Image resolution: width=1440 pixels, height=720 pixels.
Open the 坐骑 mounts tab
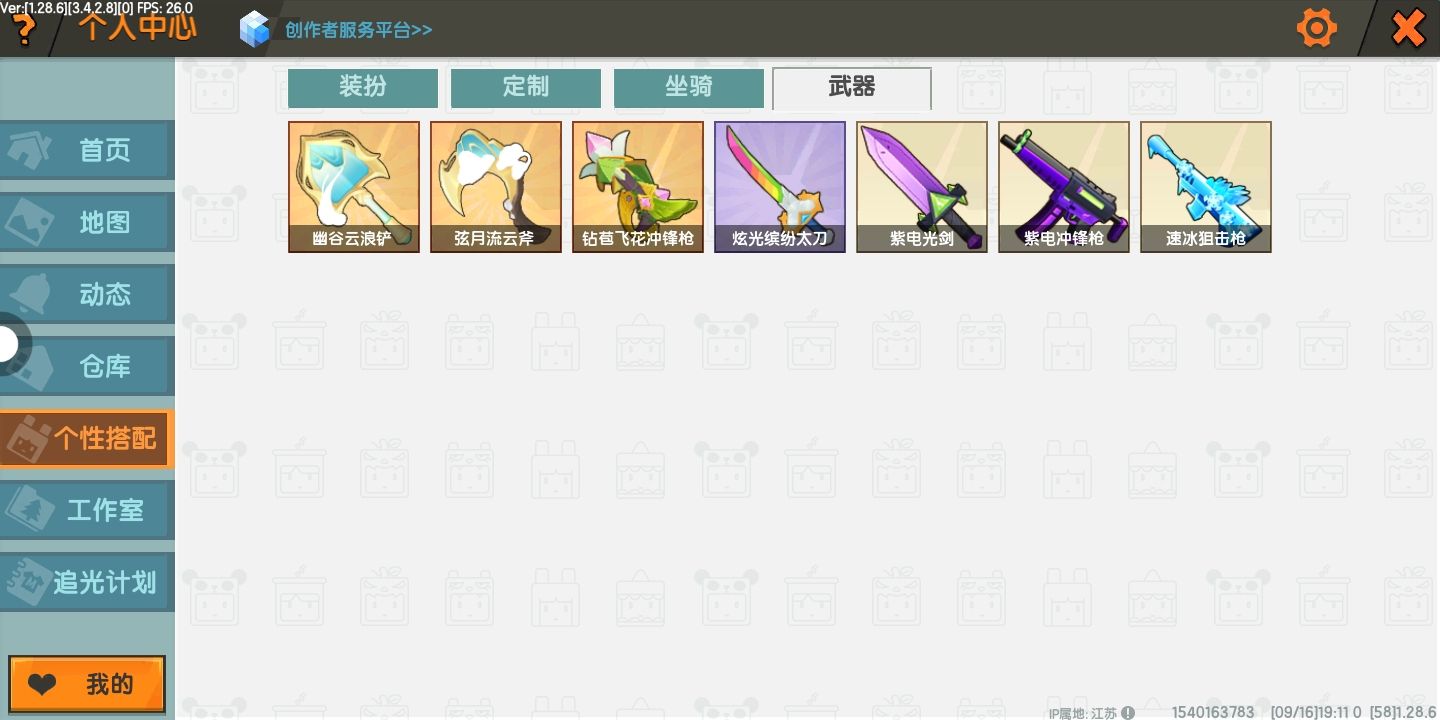point(689,88)
